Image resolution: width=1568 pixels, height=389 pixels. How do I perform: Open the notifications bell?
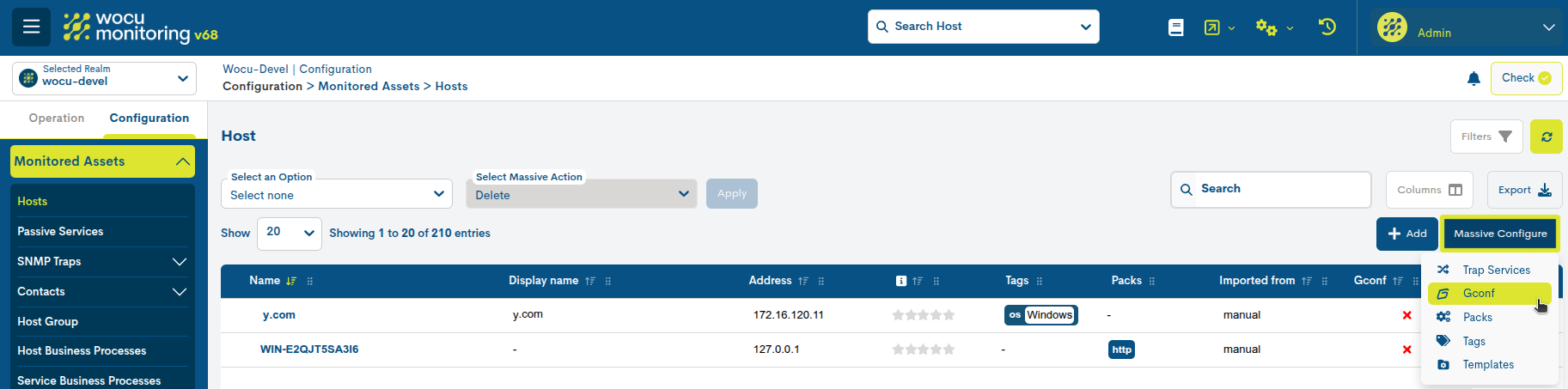click(x=1473, y=79)
